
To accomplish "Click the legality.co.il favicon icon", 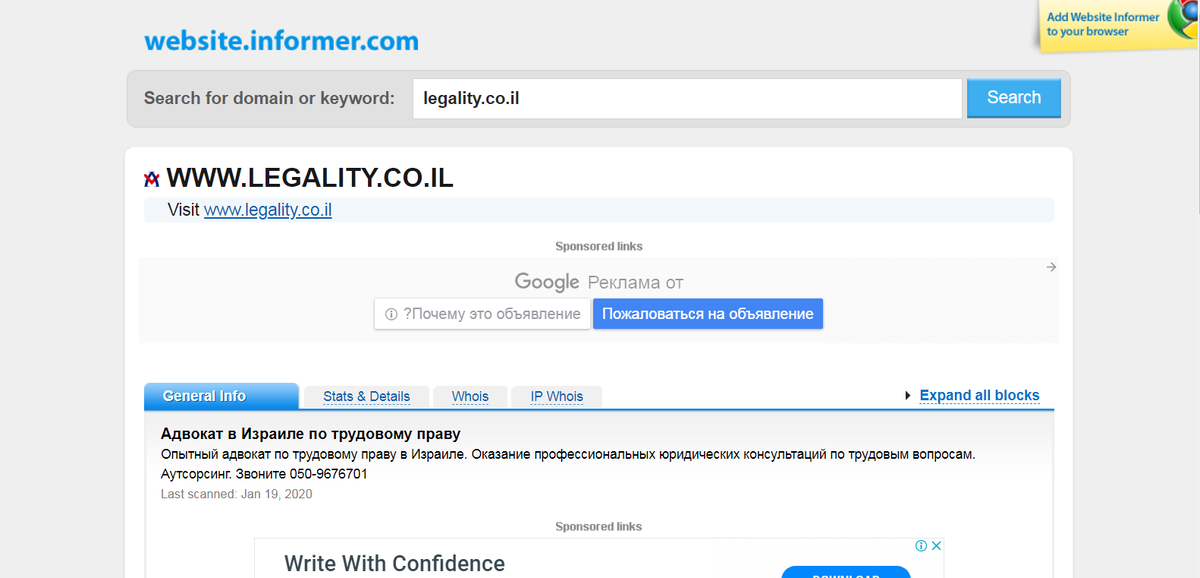I will click(152, 179).
